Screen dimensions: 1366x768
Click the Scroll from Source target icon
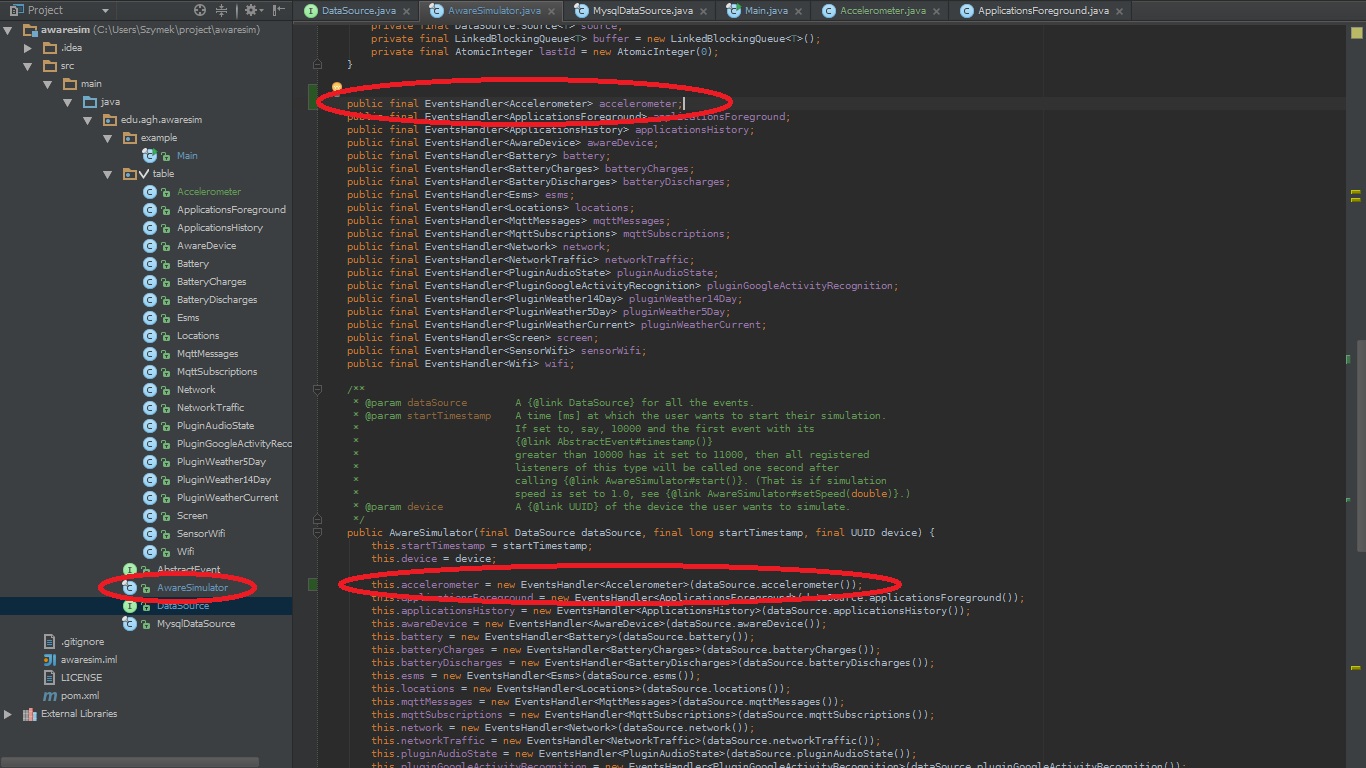coord(200,10)
